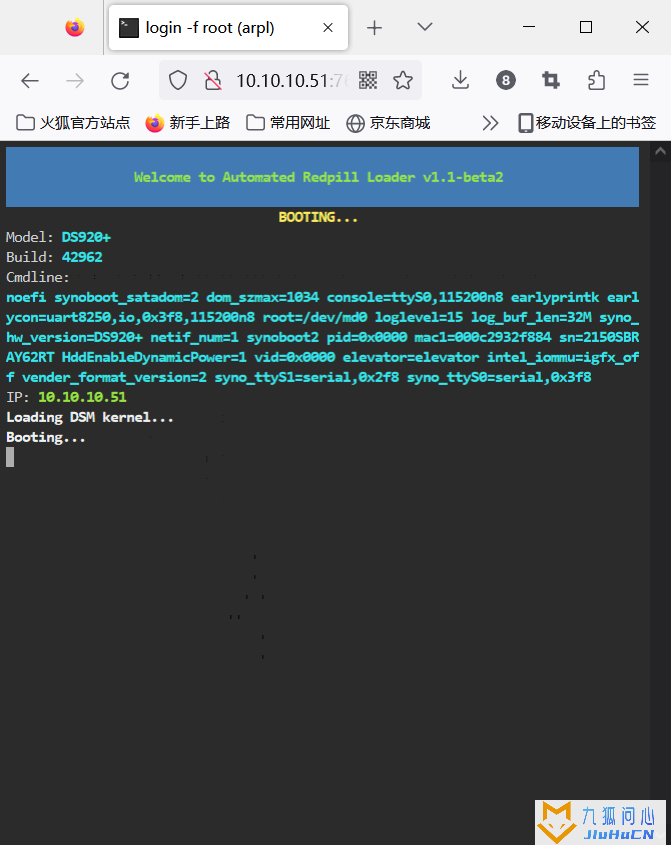Open the 火狐官方站点 bookmark folder
Viewport: 671px width, 845px height.
click(x=73, y=123)
